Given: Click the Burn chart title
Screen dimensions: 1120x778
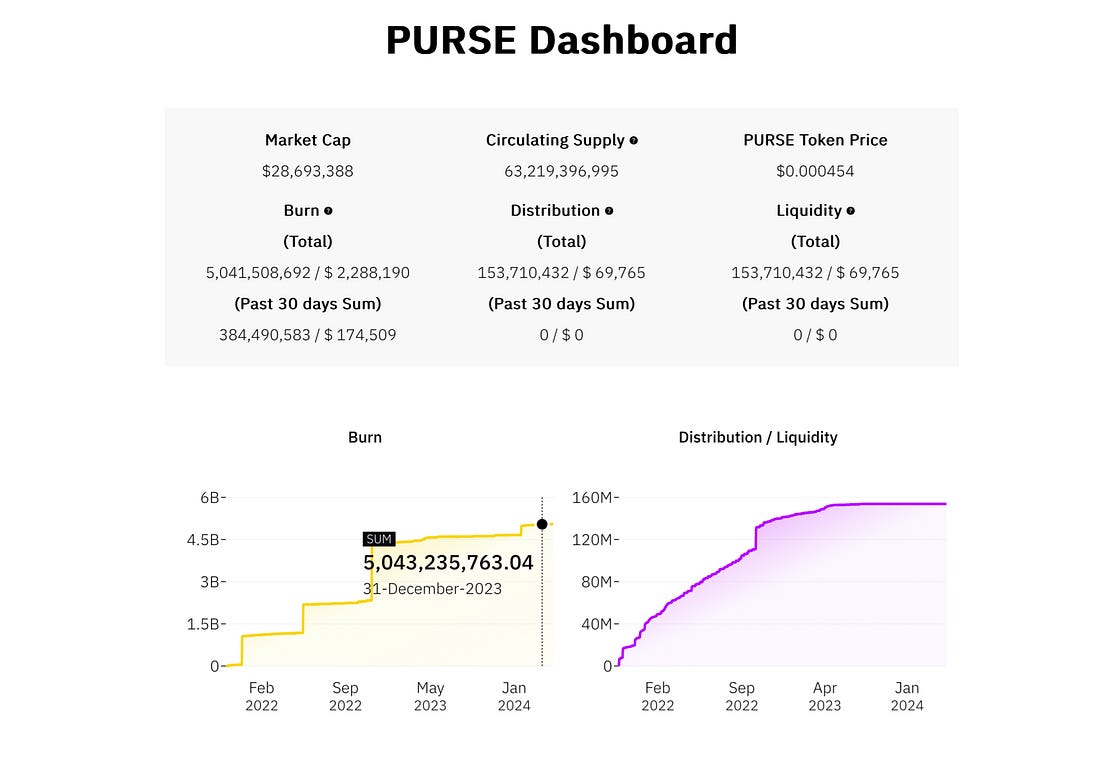Looking at the screenshot, I should point(364,437).
